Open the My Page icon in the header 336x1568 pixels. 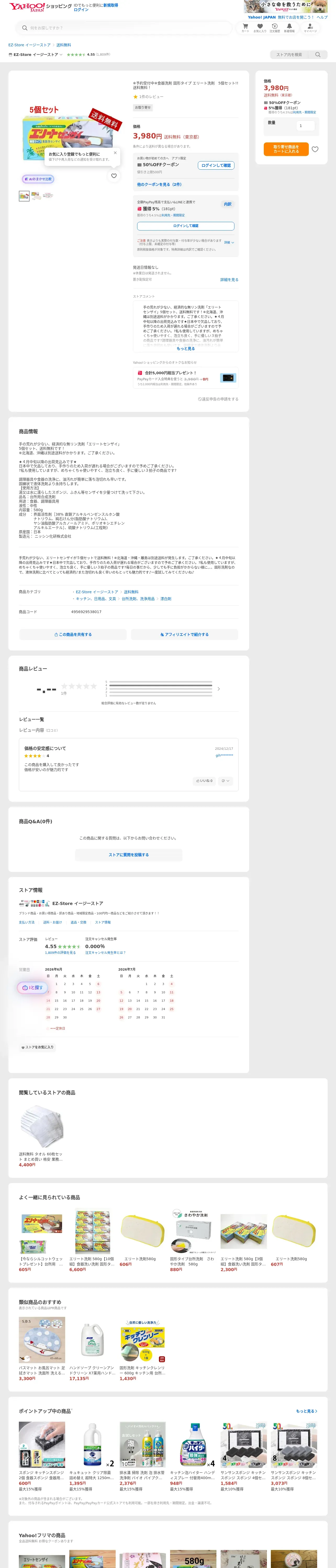(x=310, y=27)
